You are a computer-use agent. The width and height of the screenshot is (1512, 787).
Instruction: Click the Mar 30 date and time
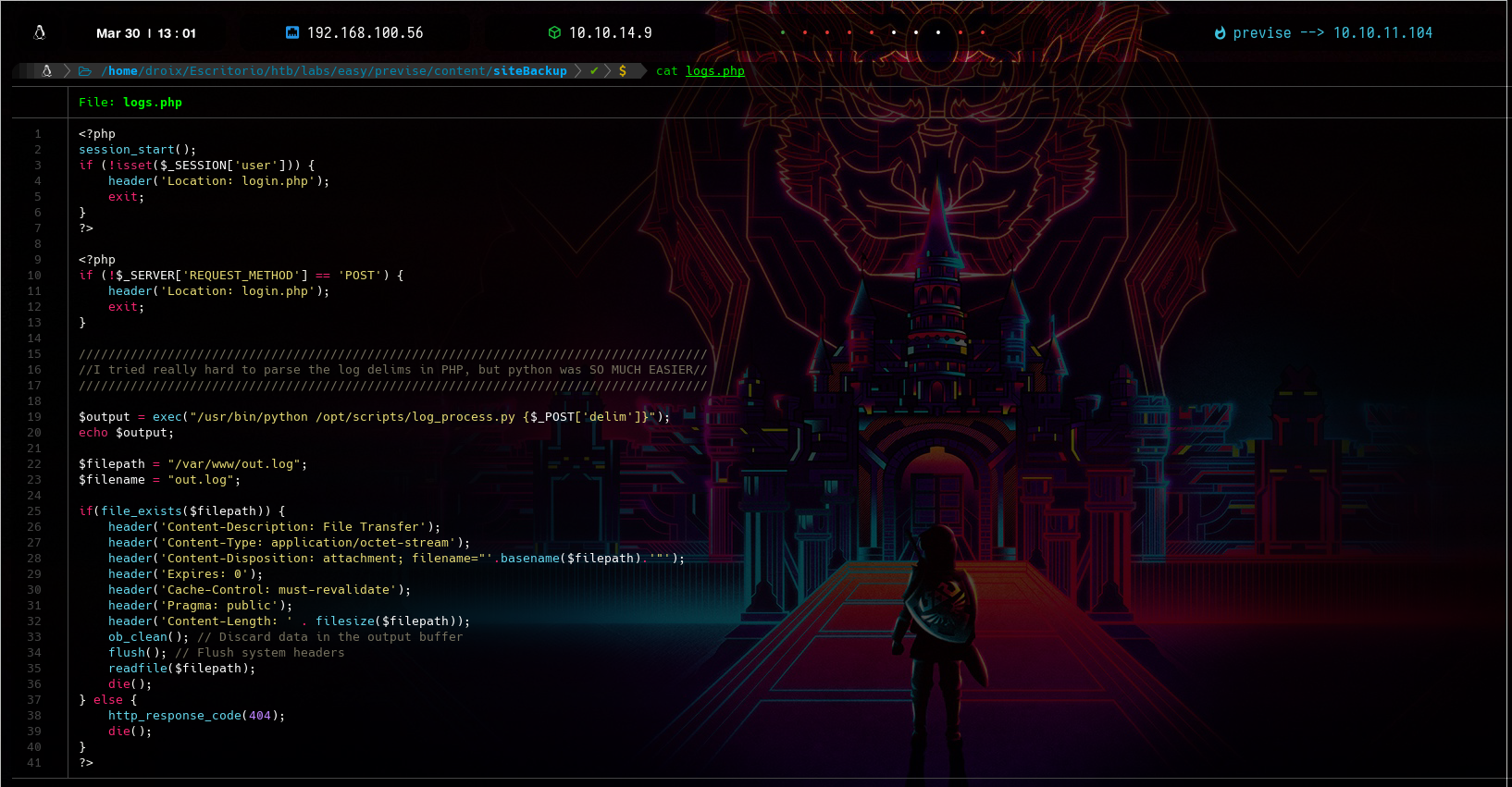coord(145,33)
